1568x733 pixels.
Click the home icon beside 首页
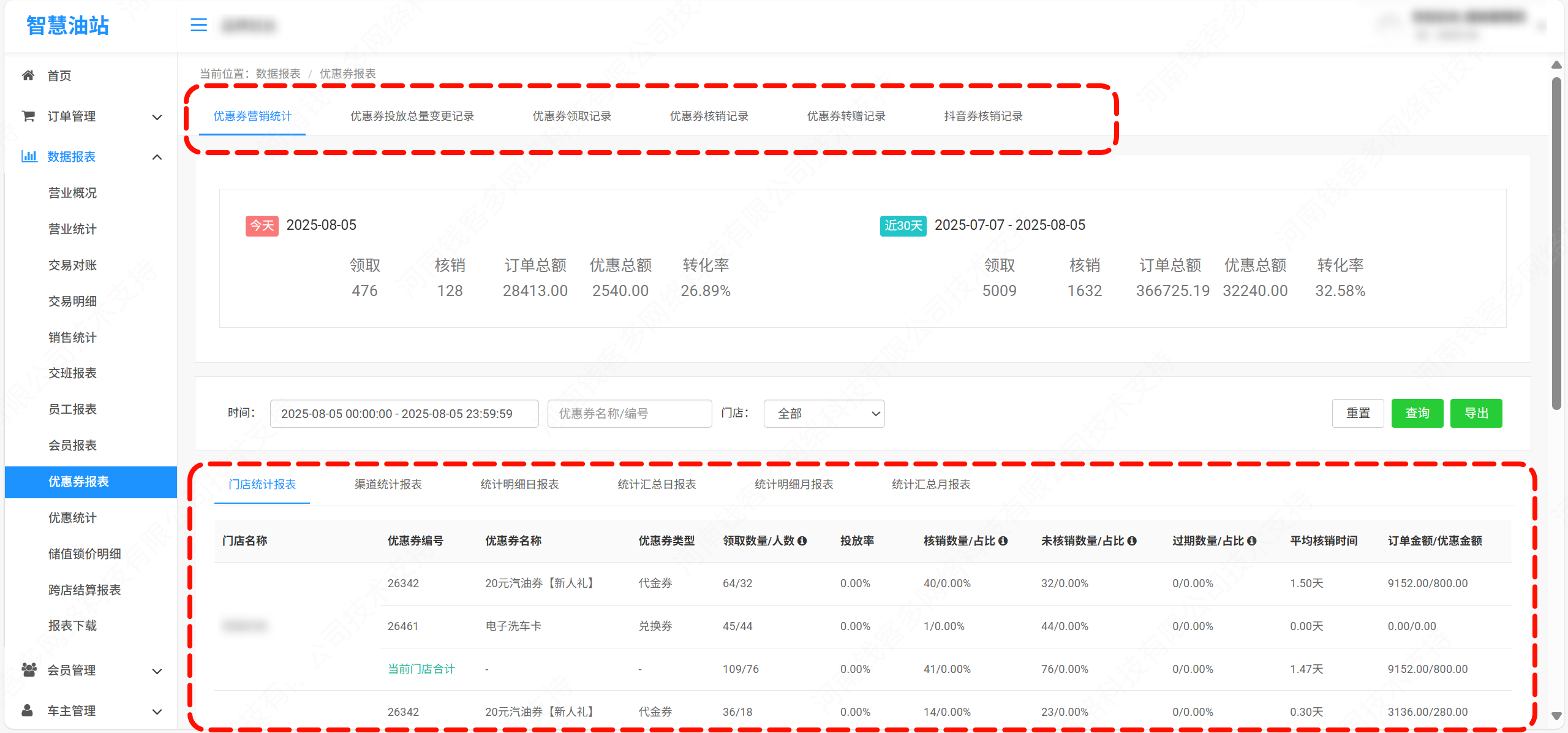pyautogui.click(x=28, y=75)
